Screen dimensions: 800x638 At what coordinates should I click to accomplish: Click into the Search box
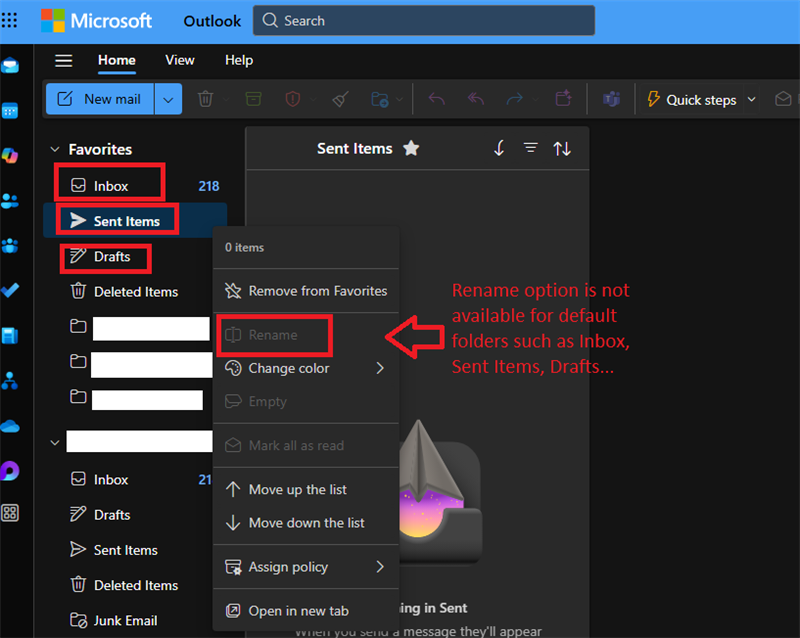tap(424, 20)
